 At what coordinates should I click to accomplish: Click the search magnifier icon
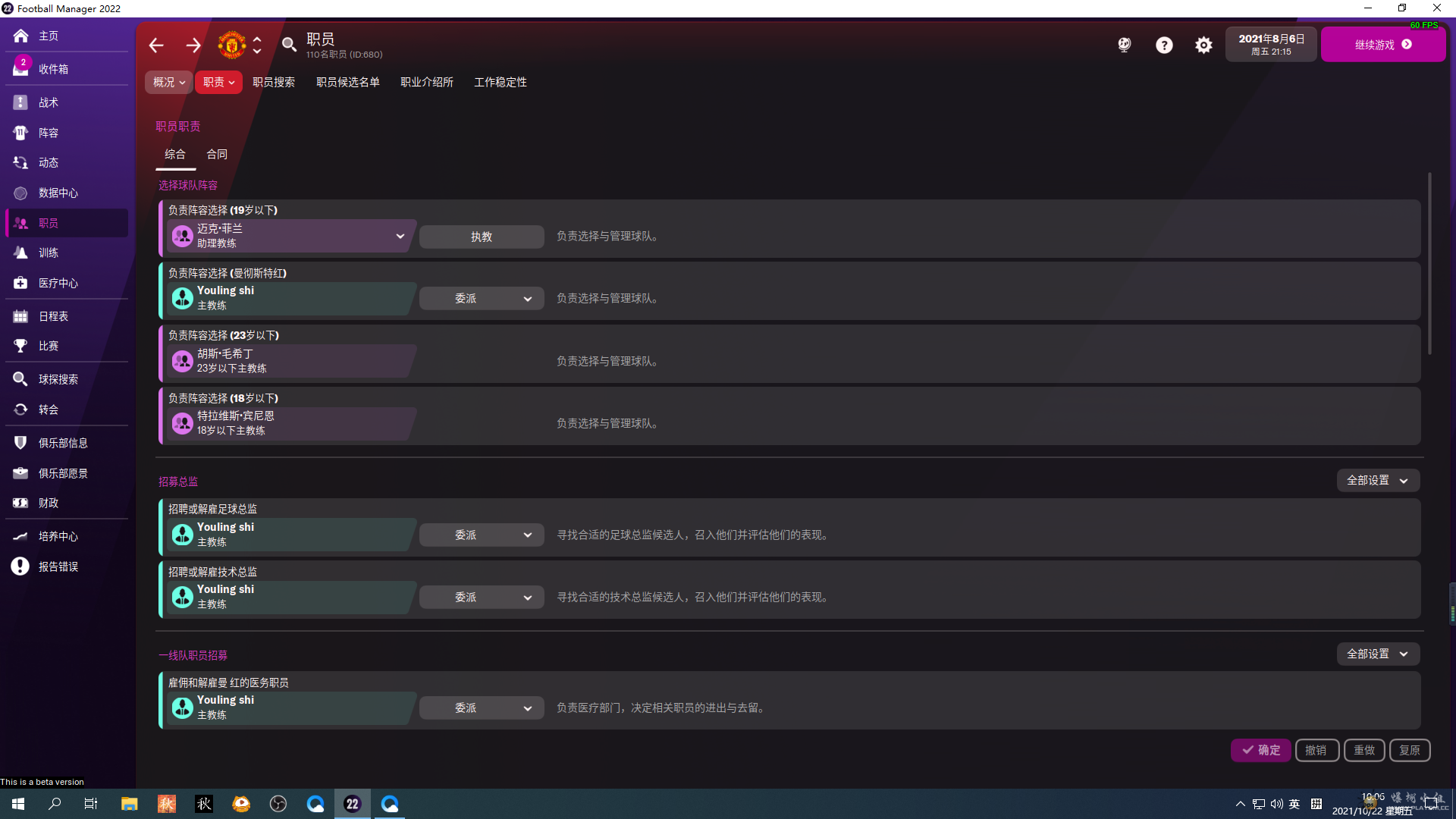click(x=289, y=45)
